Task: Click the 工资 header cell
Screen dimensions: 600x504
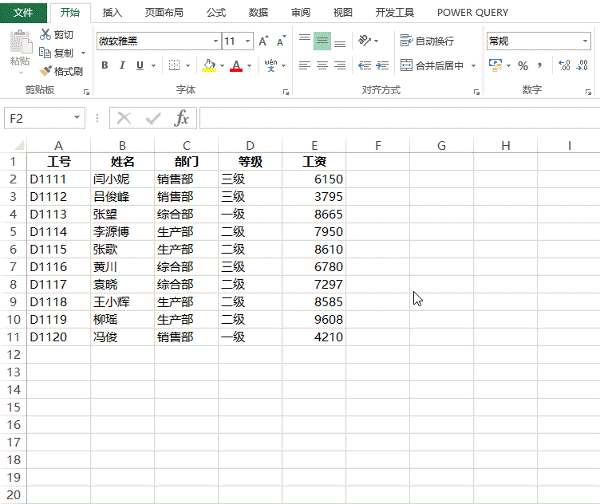Action: tap(314, 161)
